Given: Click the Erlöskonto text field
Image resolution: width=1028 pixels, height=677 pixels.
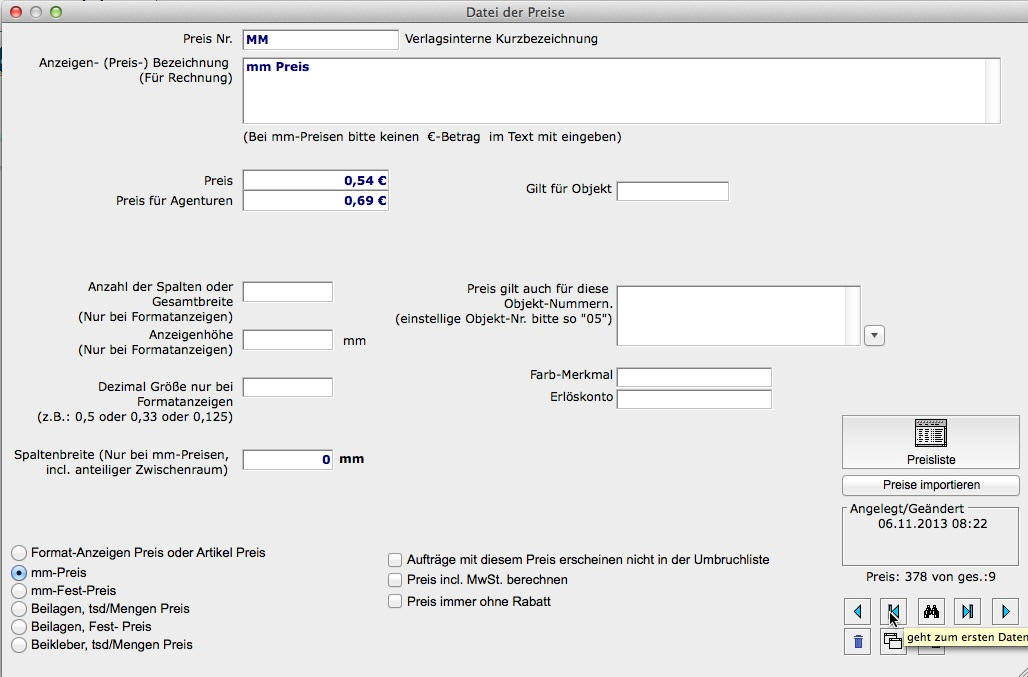Looking at the screenshot, I should point(694,399).
